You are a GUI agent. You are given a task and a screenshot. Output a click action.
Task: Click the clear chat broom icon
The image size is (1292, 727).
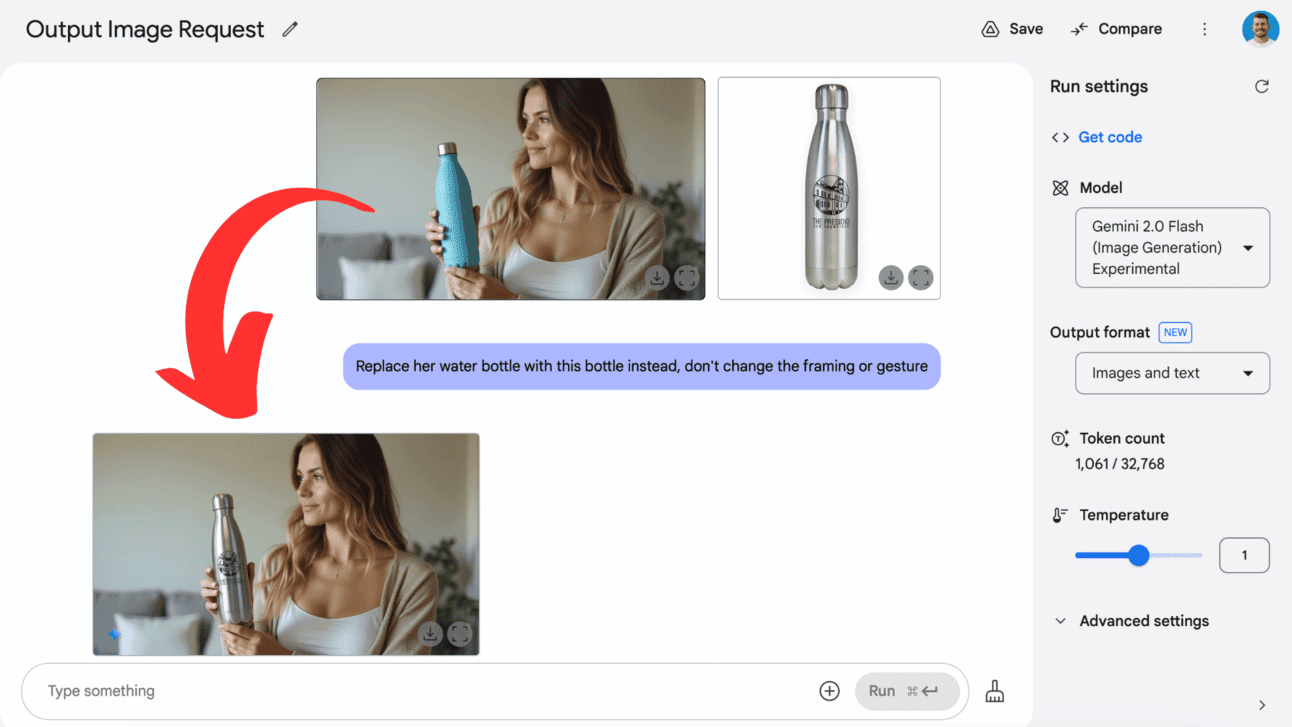click(994, 691)
